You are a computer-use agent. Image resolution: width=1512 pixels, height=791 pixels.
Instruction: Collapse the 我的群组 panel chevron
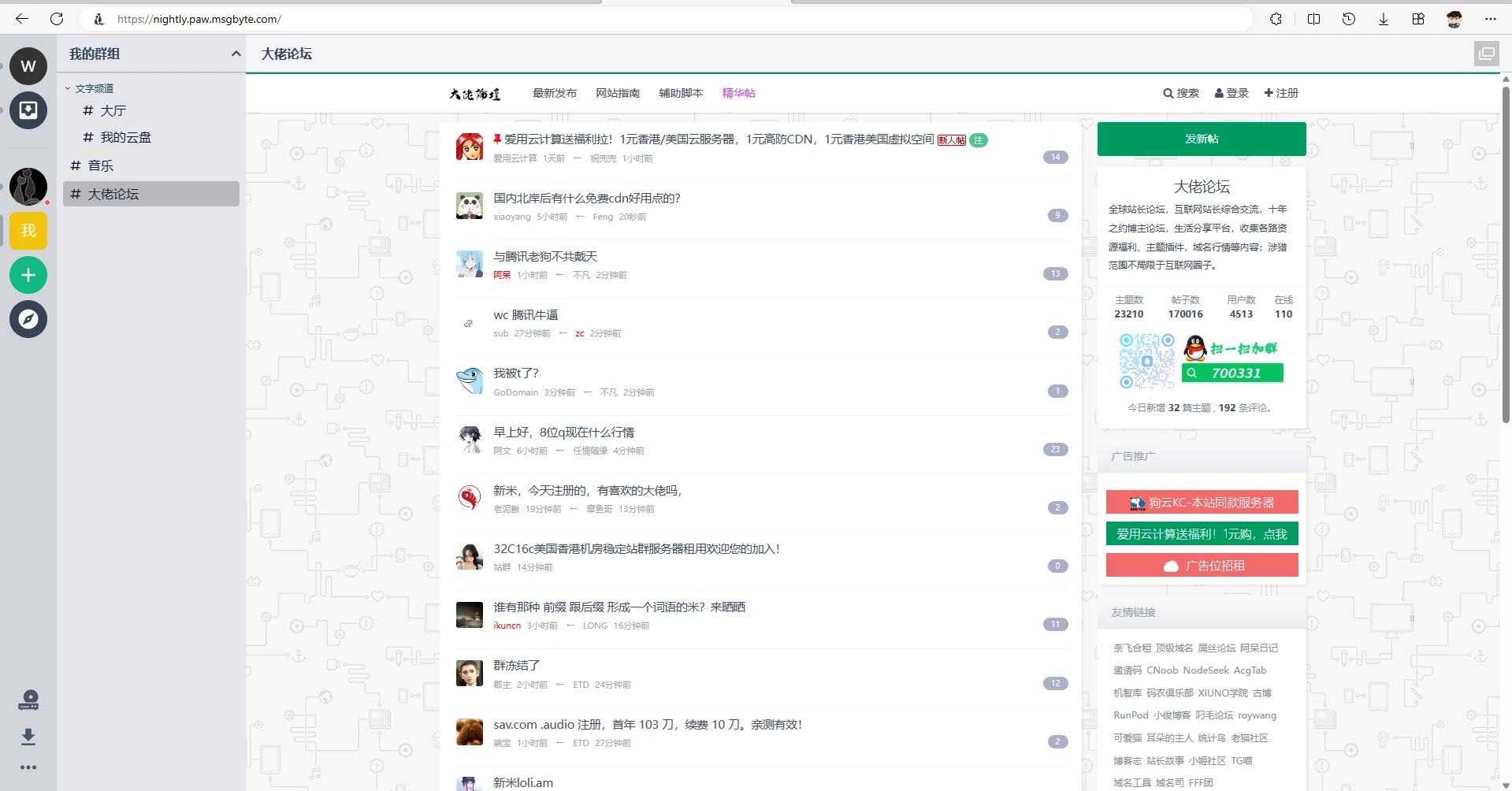[236, 54]
